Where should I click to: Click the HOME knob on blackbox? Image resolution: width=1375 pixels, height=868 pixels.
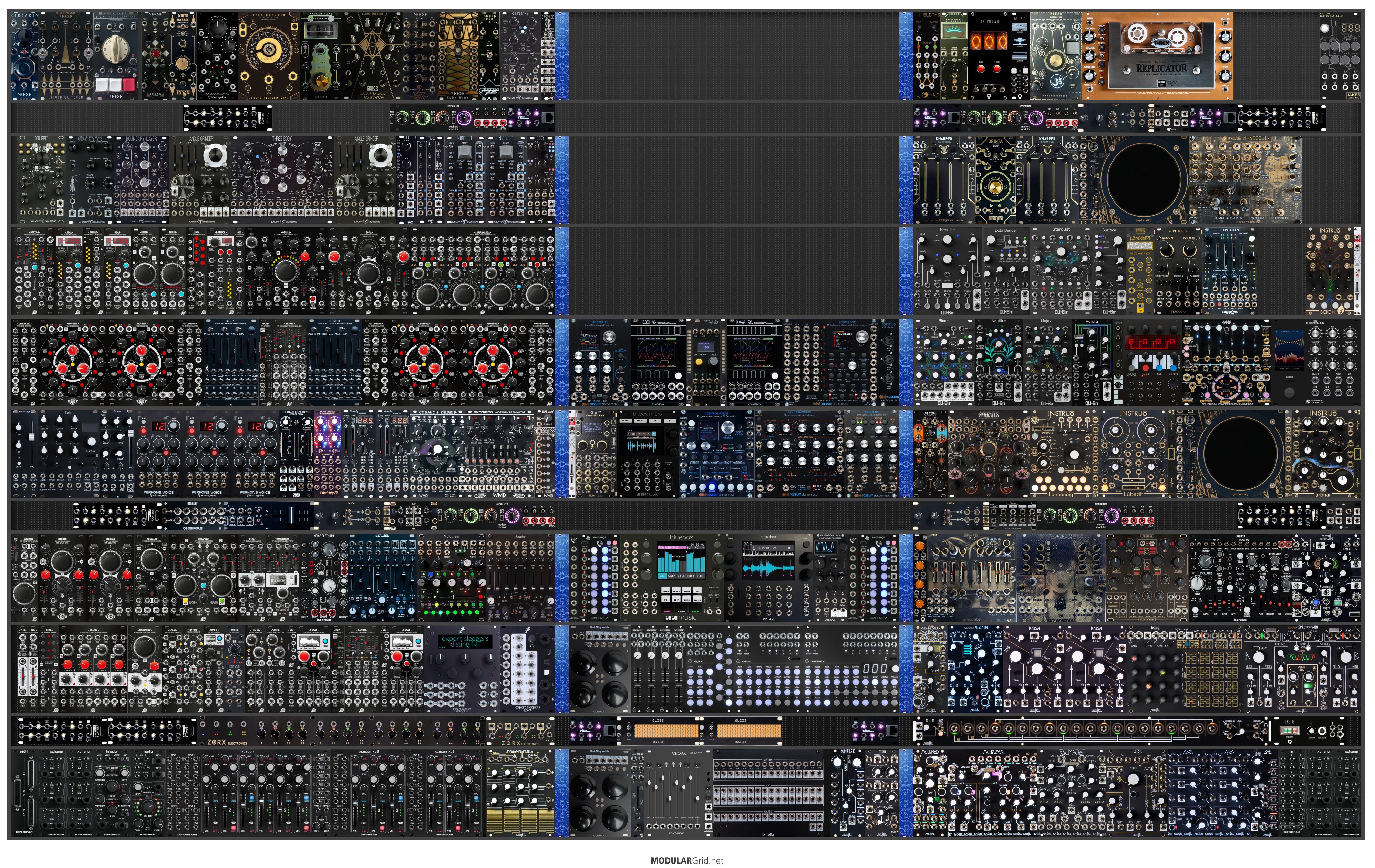tap(730, 545)
